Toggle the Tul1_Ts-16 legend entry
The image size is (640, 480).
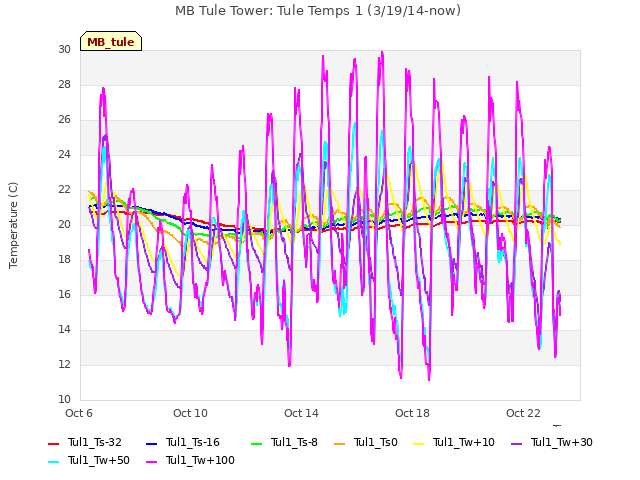pos(183,442)
